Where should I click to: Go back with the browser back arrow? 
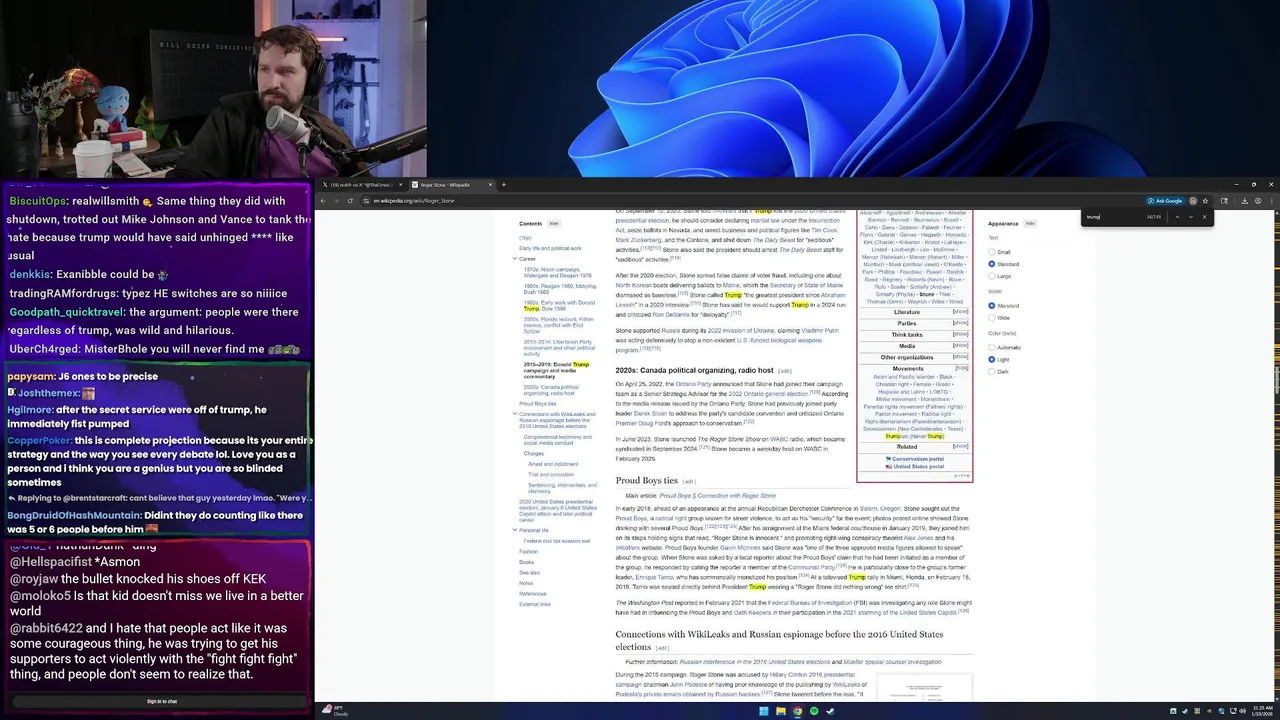click(323, 201)
